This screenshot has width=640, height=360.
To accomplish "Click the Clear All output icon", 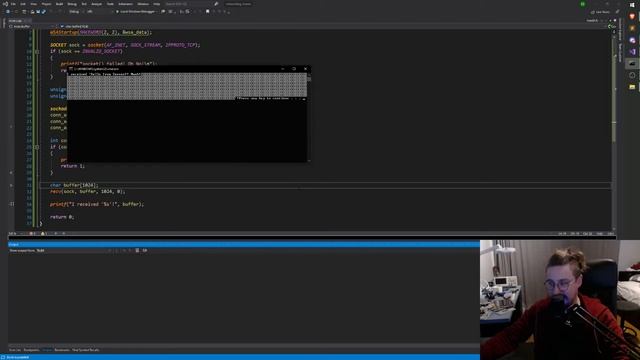I will click(137, 251).
